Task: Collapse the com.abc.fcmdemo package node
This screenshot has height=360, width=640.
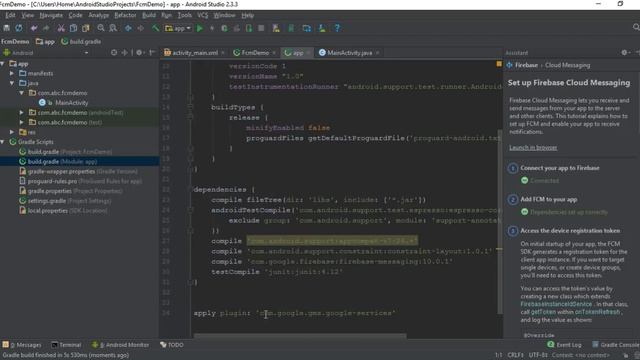Action: [22, 93]
